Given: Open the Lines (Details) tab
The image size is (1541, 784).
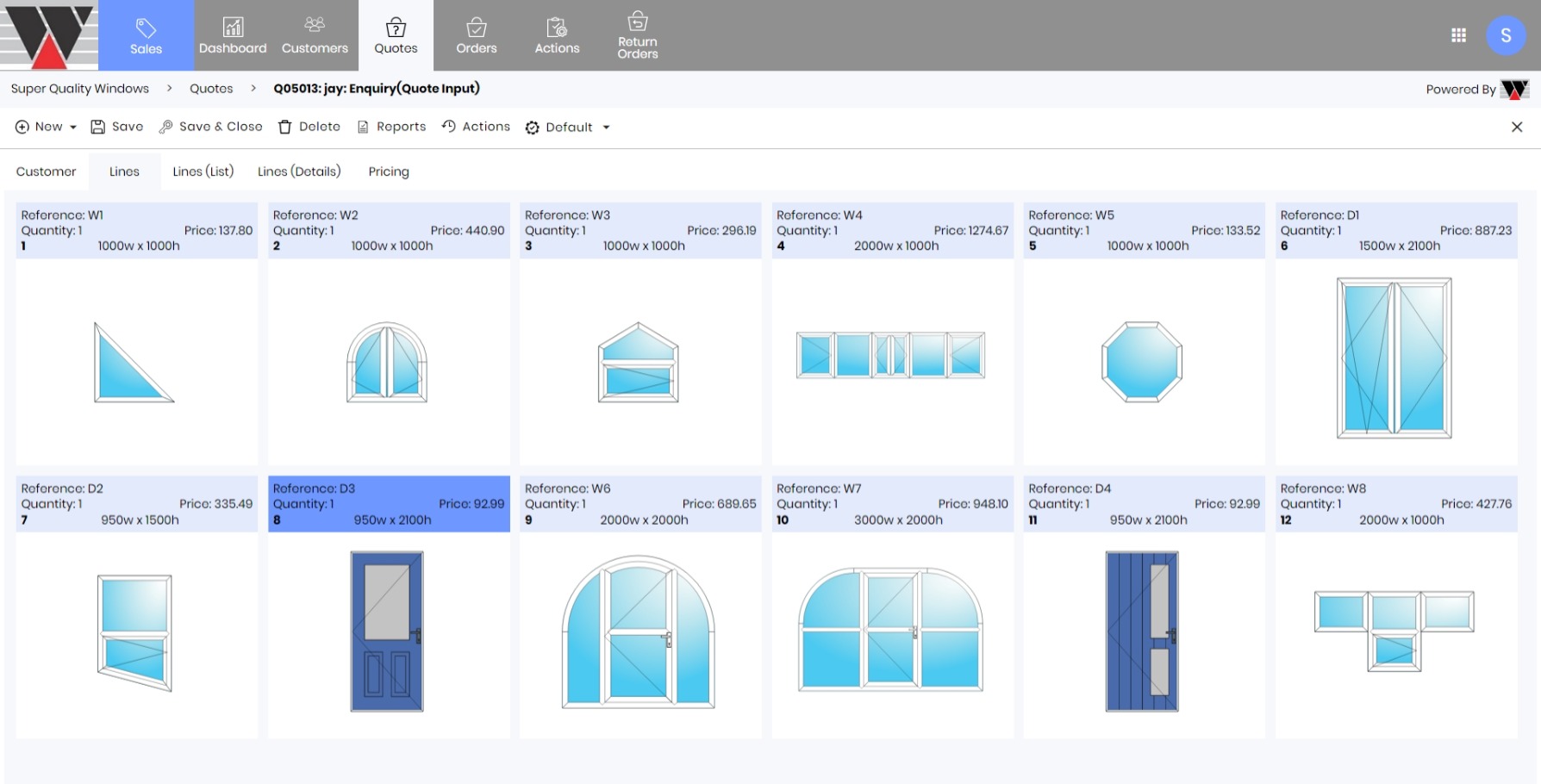Looking at the screenshot, I should [x=299, y=171].
